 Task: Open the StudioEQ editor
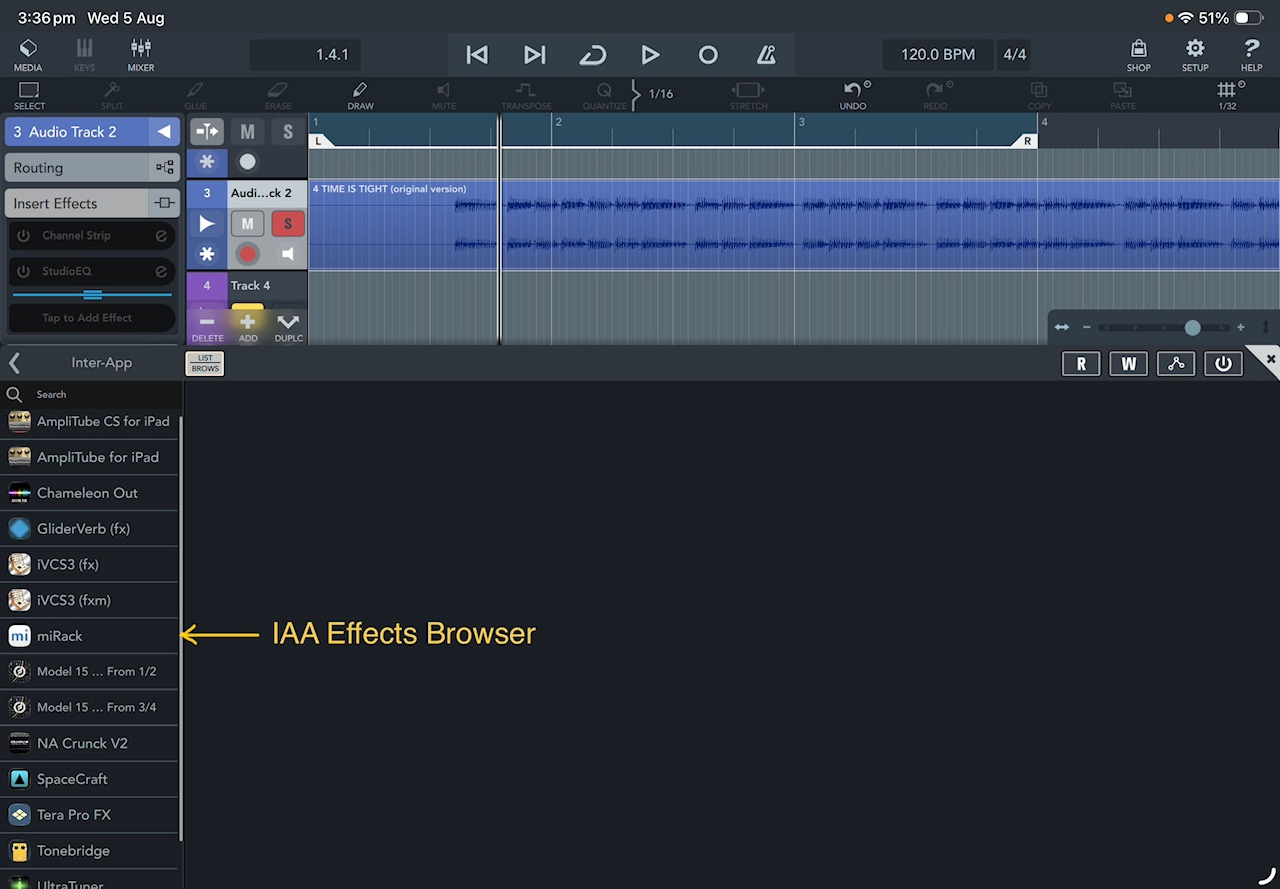click(x=160, y=271)
